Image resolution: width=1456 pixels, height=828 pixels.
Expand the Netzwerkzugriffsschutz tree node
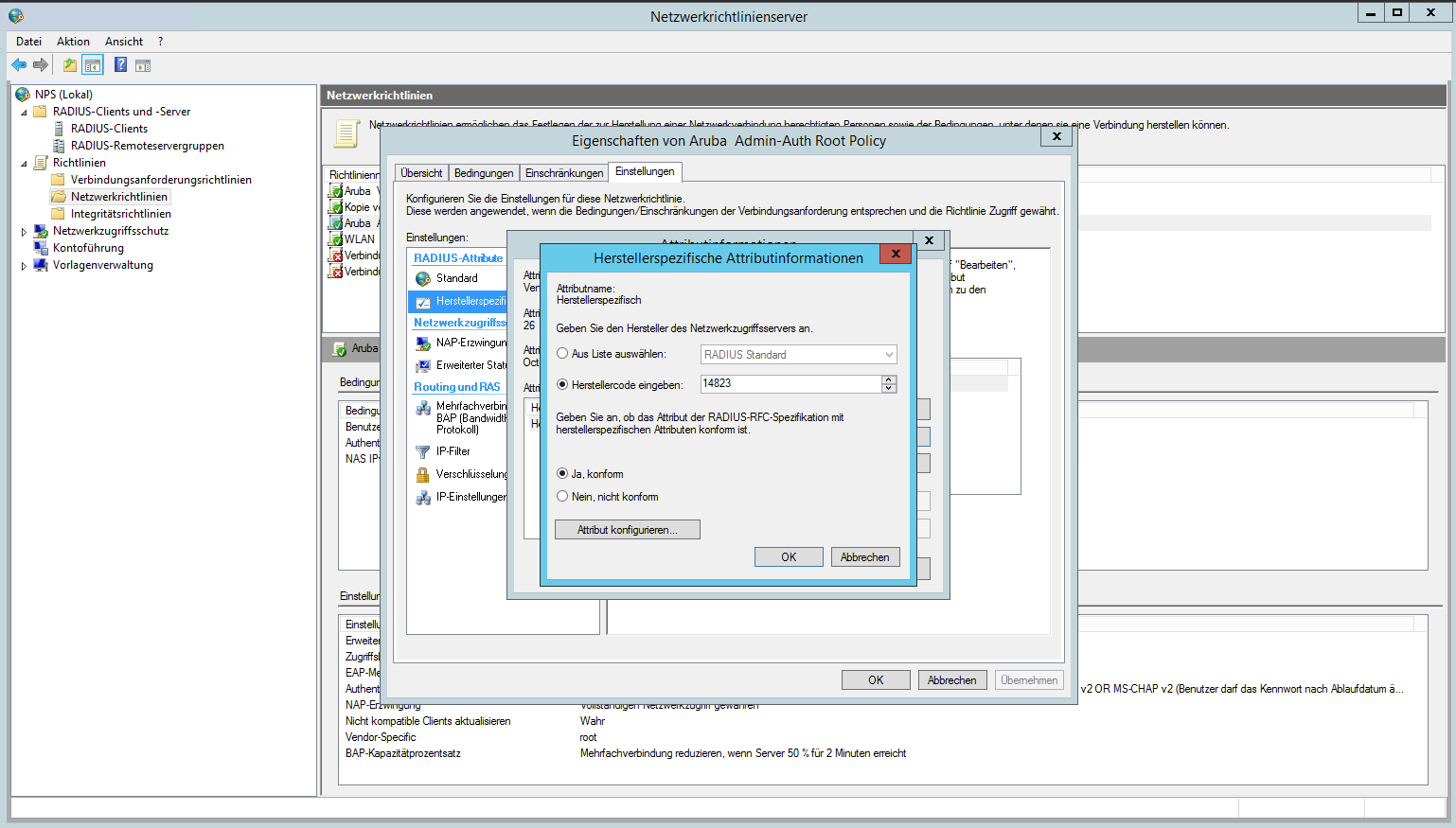[24, 232]
